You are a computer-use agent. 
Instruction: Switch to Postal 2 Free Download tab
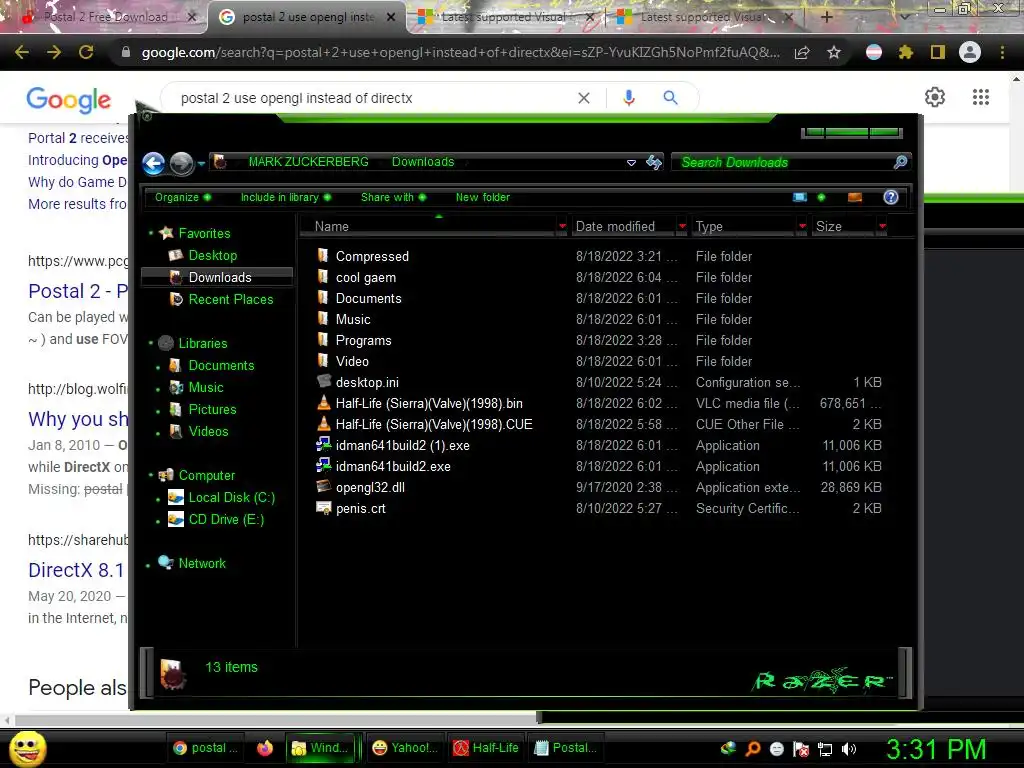[104, 17]
